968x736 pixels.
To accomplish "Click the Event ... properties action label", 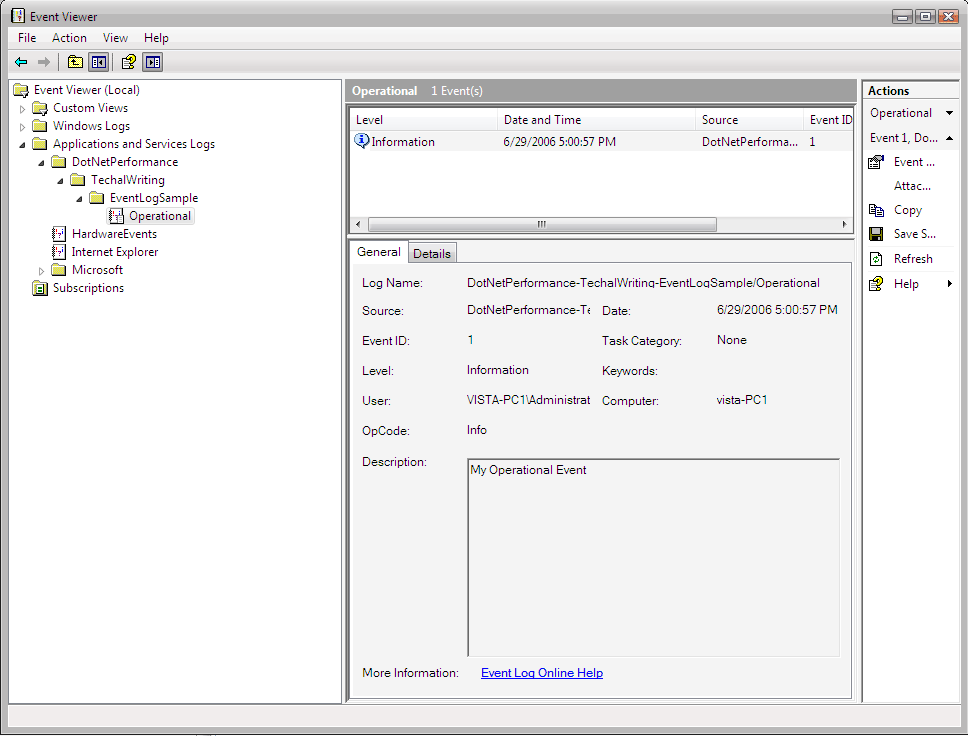I will click(x=914, y=162).
